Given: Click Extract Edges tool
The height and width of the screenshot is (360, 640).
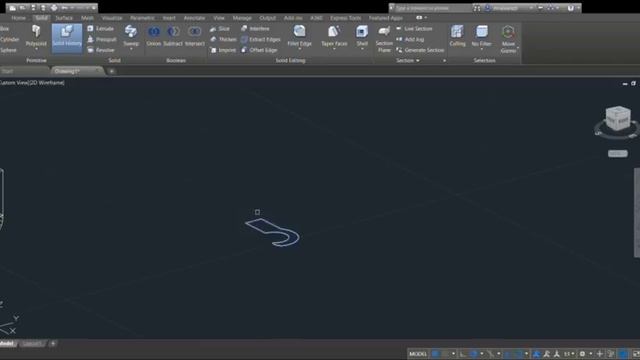Looking at the screenshot, I should click(x=260, y=39).
